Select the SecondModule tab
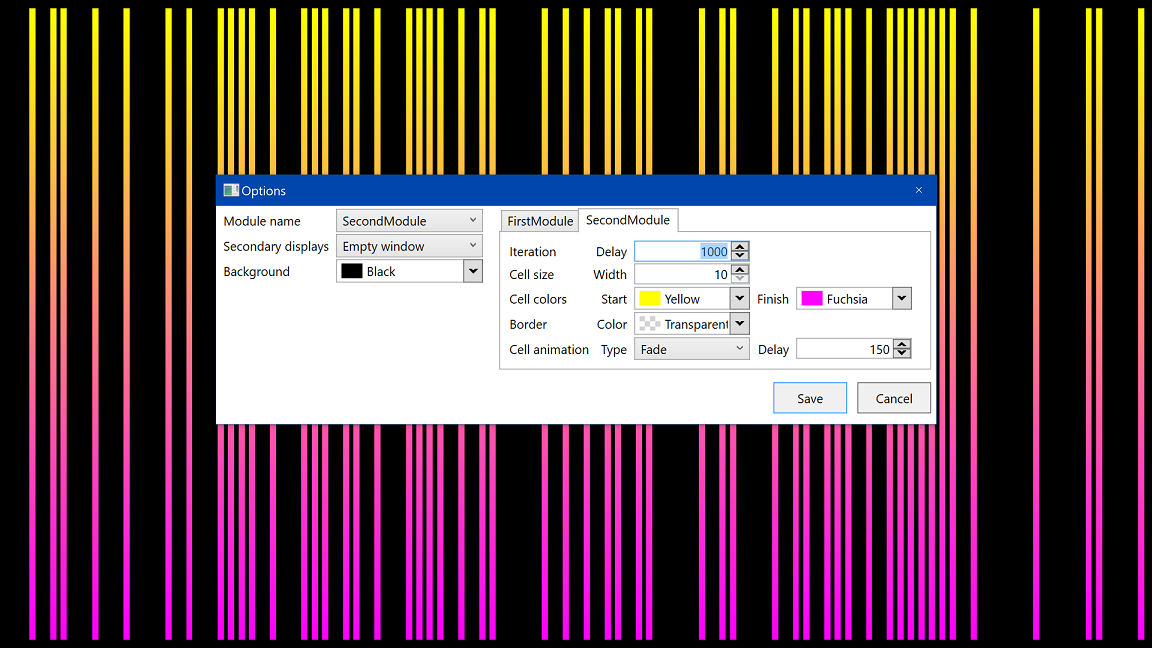The width and height of the screenshot is (1152, 648). (628, 220)
